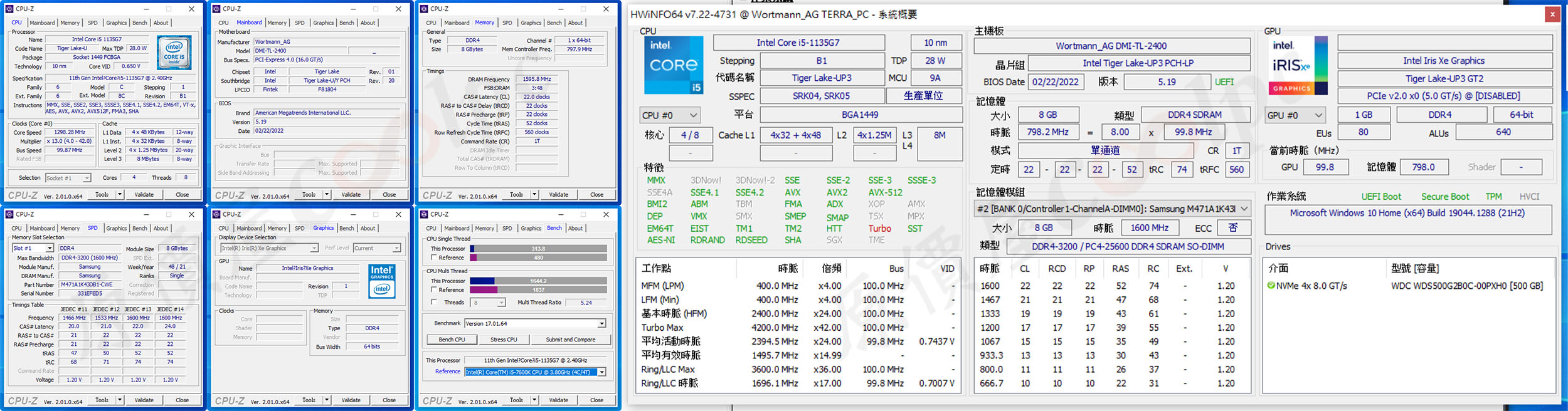1568x411 pixels.
Task: Switch to the SPD tab in the CPU-Z window showing Memory
Action: tap(507, 23)
